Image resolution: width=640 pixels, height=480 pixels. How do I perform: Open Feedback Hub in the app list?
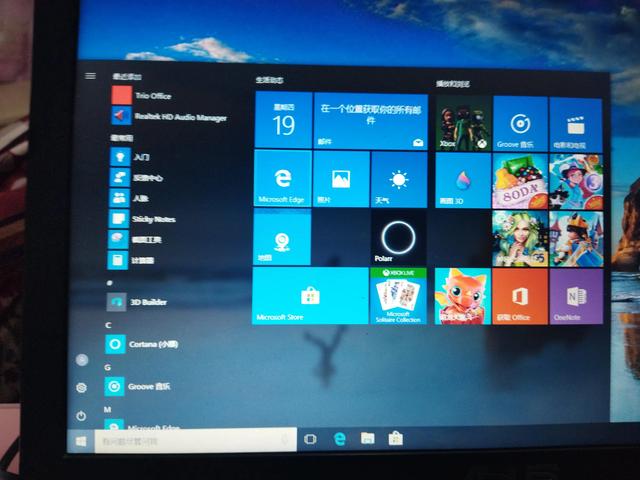(x=137, y=178)
